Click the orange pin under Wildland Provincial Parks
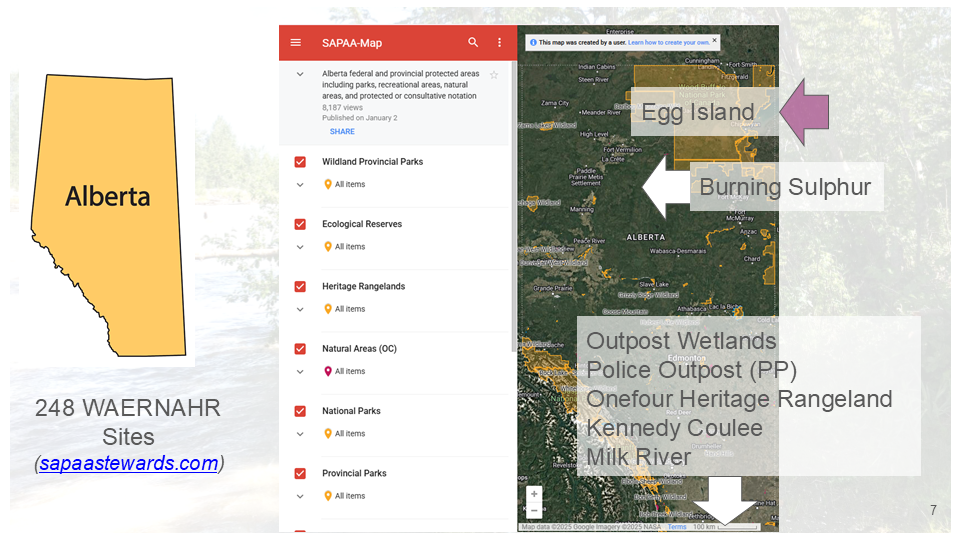The width and height of the screenshot is (960, 540). click(x=328, y=184)
